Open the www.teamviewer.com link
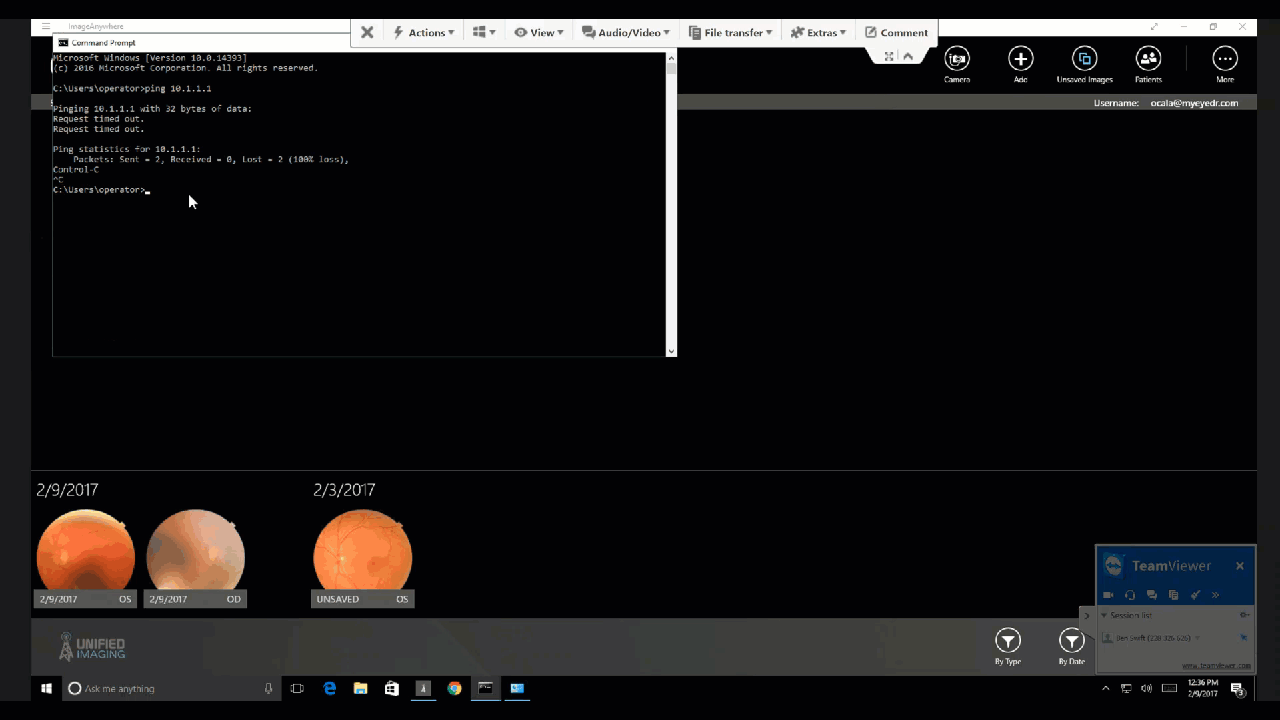This screenshot has width=1280, height=720. tap(1215, 666)
